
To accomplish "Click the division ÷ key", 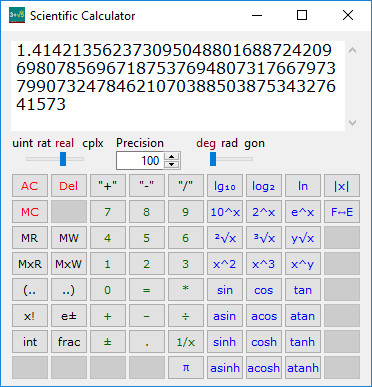I will [x=186, y=316].
